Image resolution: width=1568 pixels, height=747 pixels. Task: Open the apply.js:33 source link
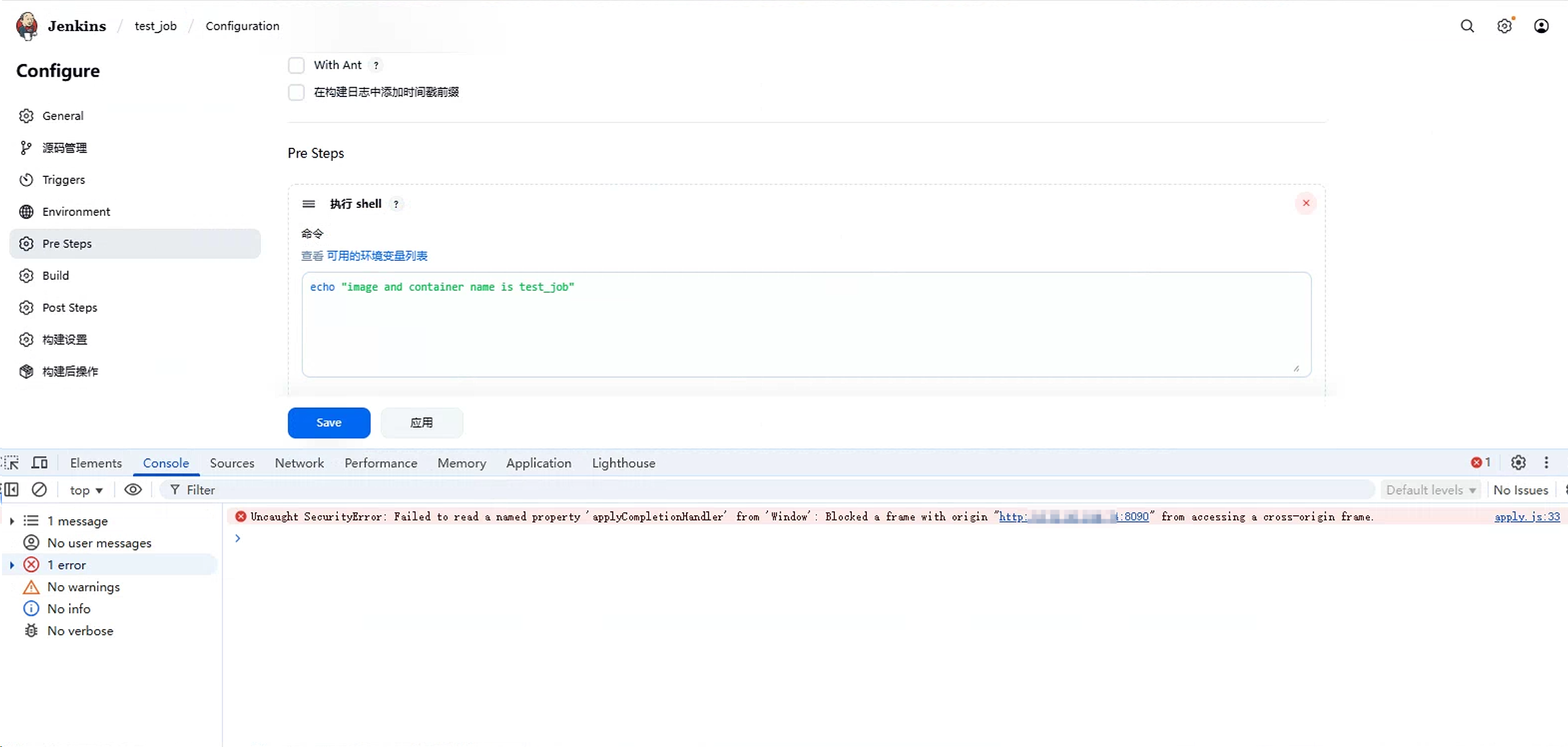[1526, 517]
